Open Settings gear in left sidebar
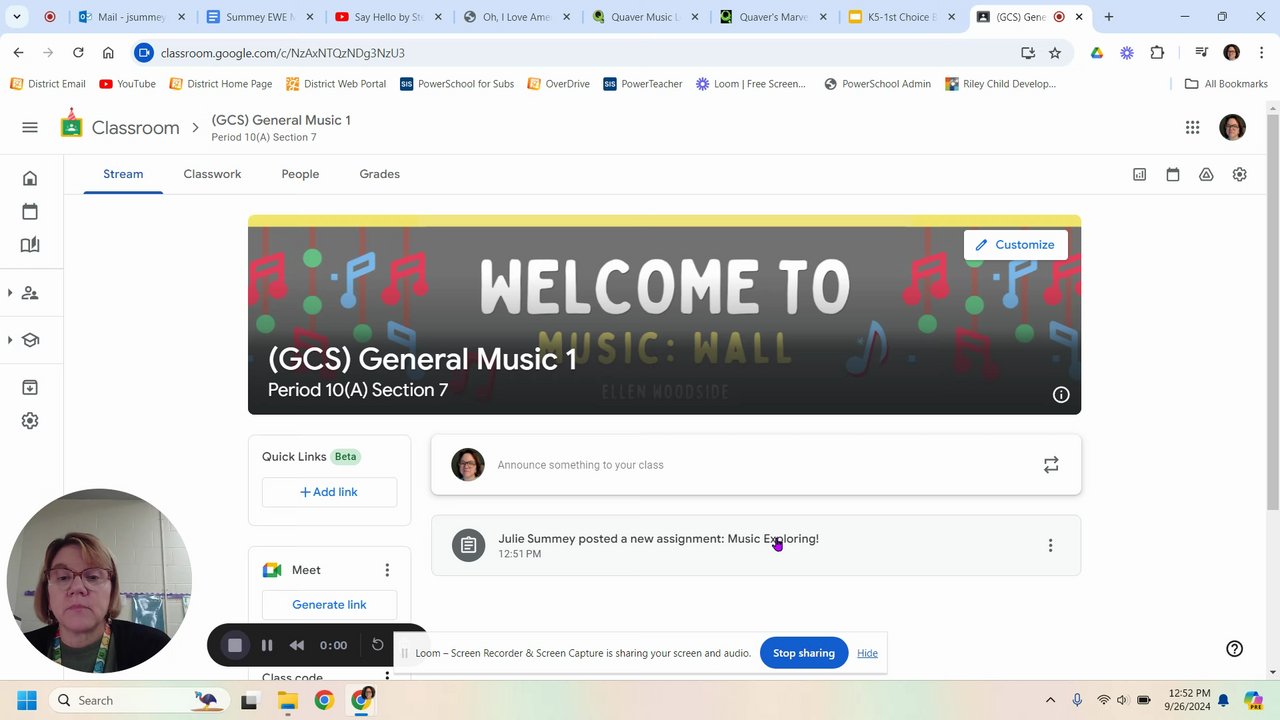The width and height of the screenshot is (1280, 720). (30, 421)
